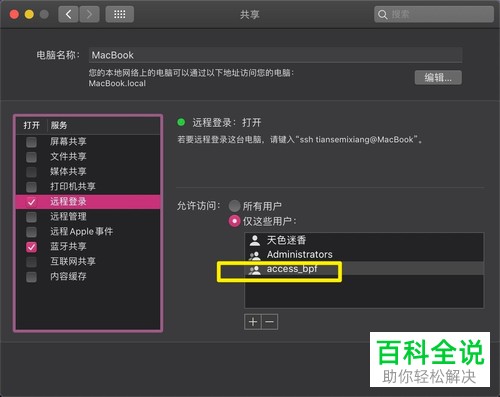
Task: Select the 所有用户 radio button
Action: [234, 206]
